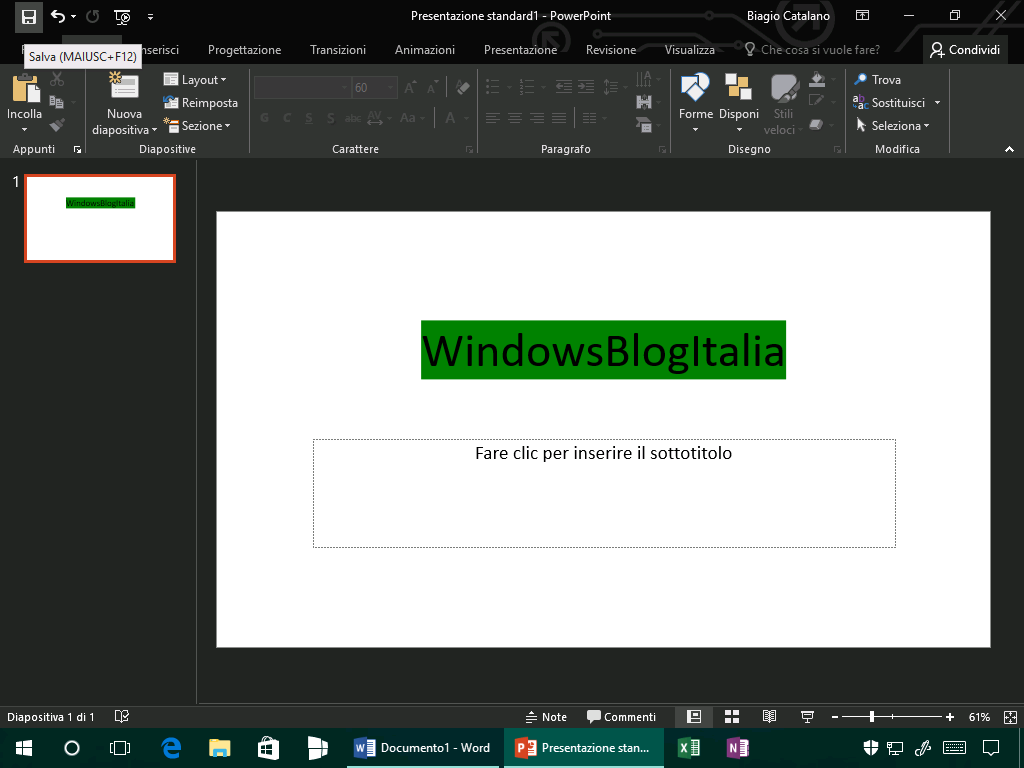
Task: Change the text direction
Action: (x=644, y=79)
